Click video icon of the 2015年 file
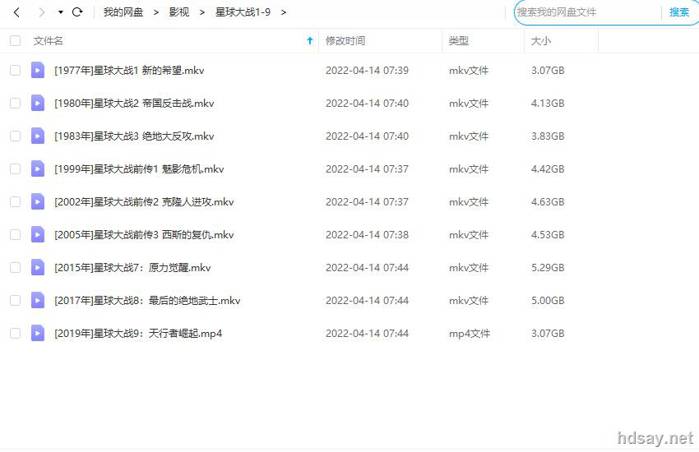699x452 pixels. point(38,267)
